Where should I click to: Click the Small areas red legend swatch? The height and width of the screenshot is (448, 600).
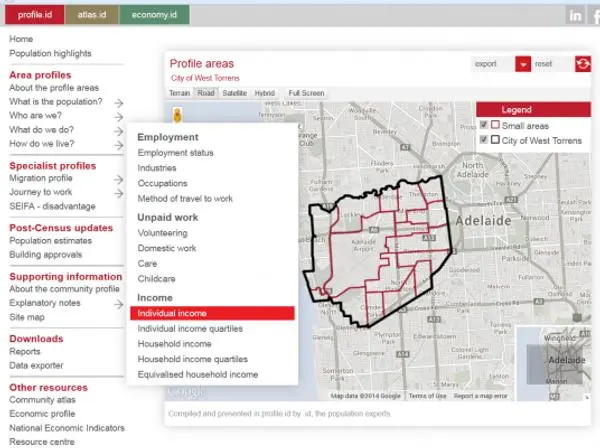pos(495,125)
